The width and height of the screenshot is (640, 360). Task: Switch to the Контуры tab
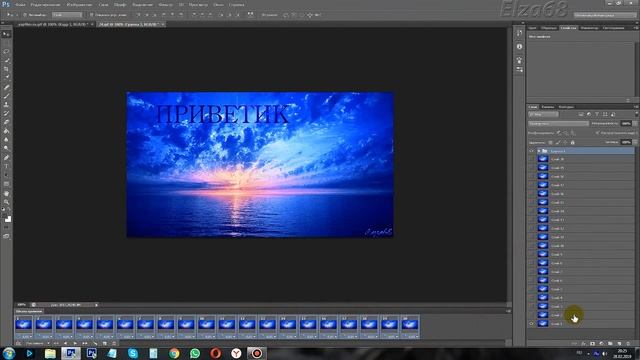566,107
